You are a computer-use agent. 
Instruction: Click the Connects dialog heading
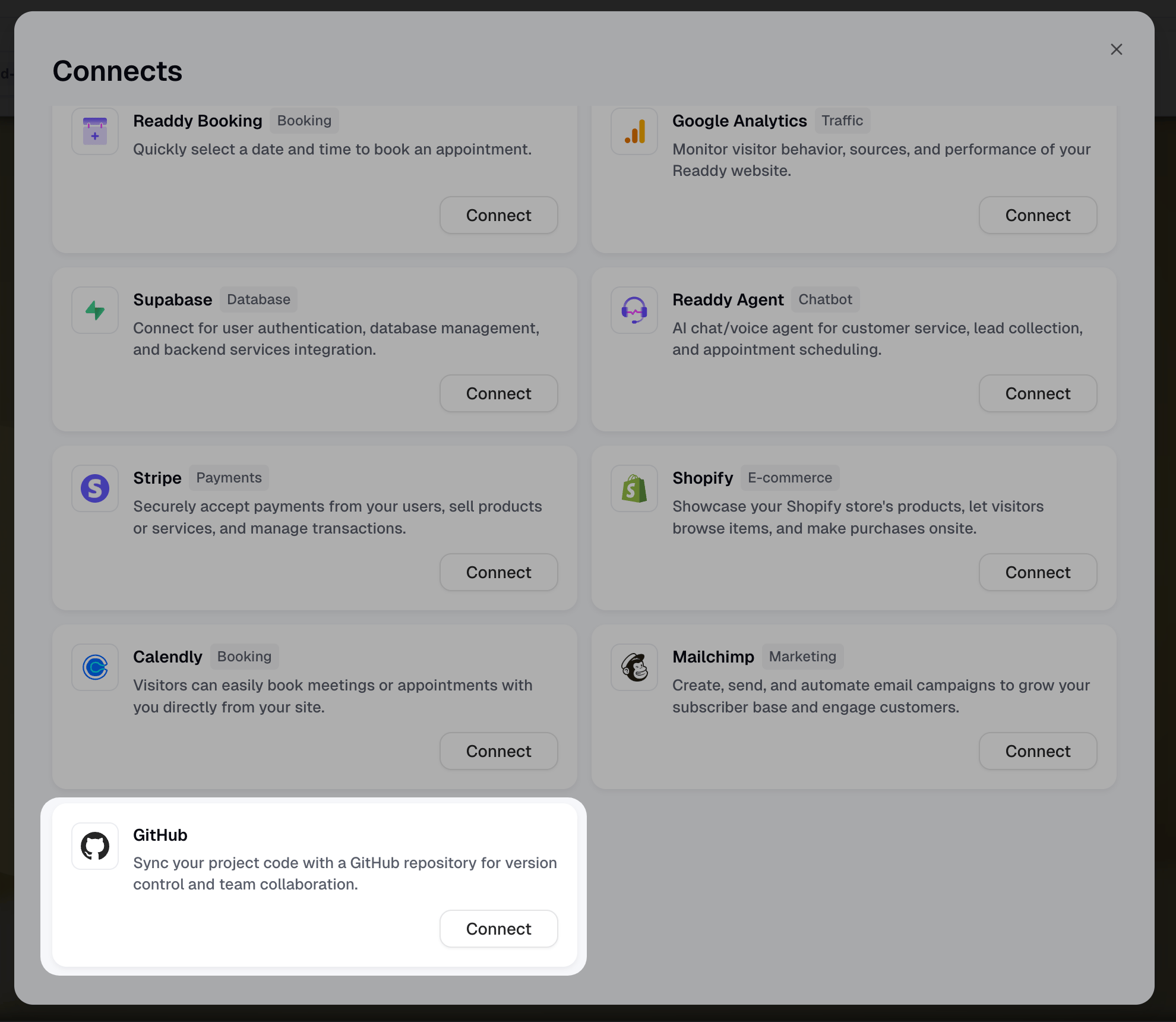click(x=118, y=71)
